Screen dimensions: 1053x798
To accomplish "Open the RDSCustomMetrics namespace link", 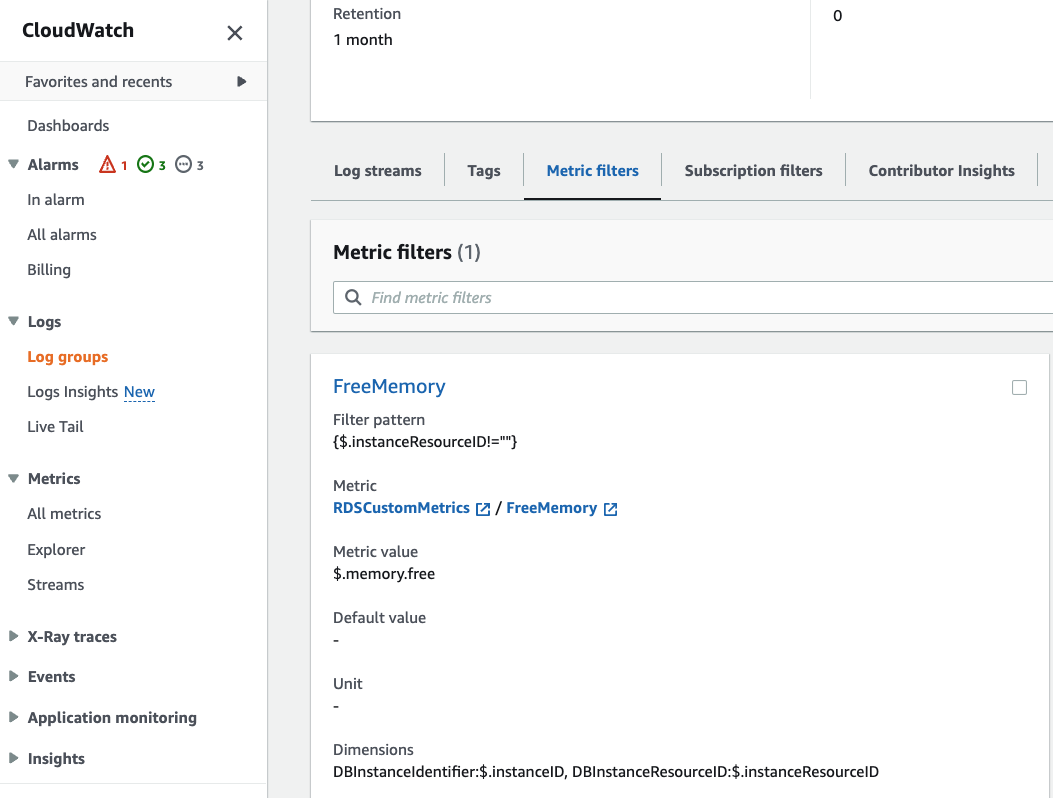I will 402,508.
